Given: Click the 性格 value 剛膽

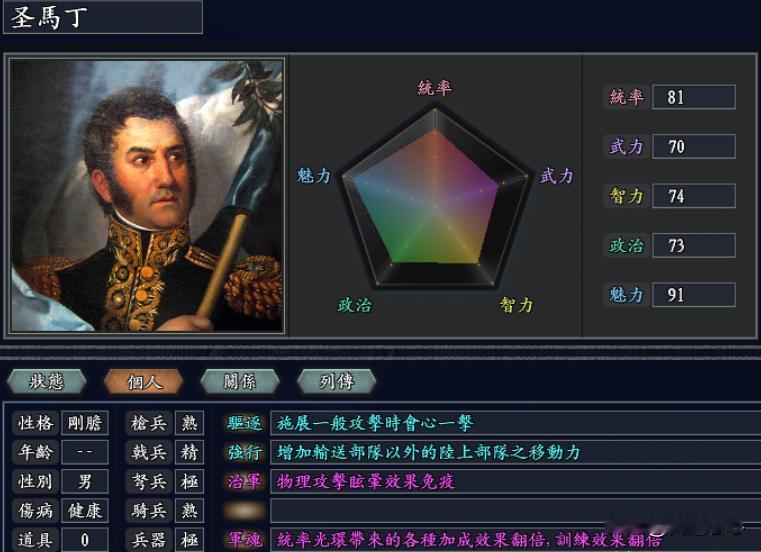Looking at the screenshot, I should click(85, 423).
